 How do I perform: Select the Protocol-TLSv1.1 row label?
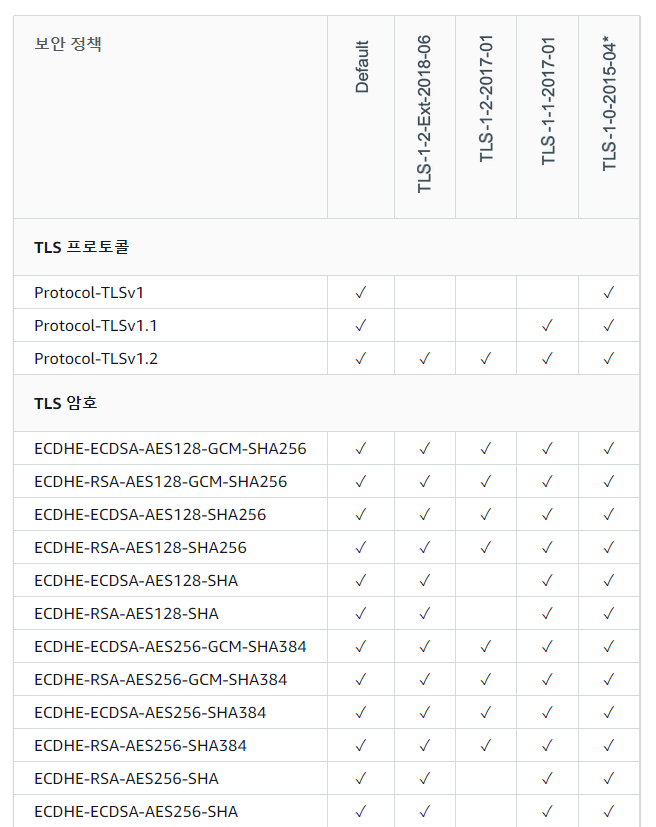pyautogui.click(x=96, y=326)
